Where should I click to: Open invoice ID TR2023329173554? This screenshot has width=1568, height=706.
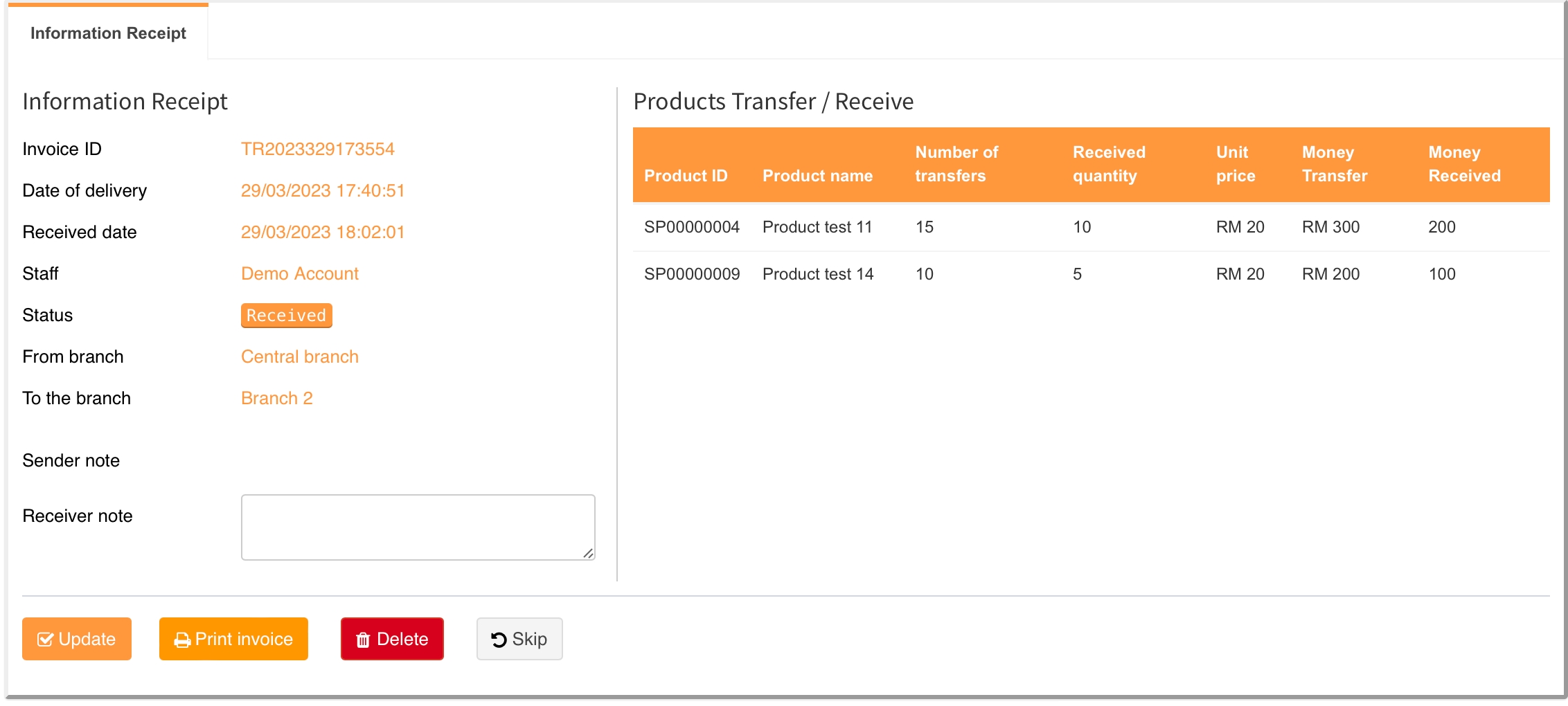(317, 149)
